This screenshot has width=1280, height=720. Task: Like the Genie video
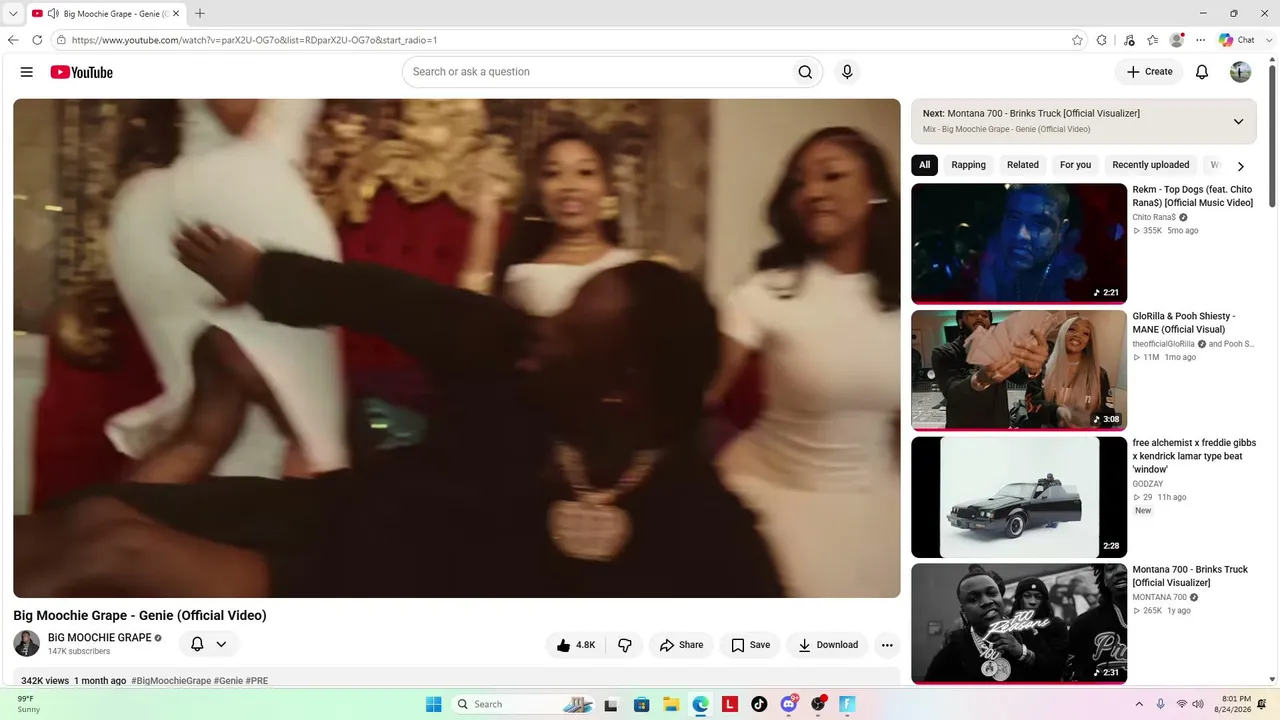(576, 645)
